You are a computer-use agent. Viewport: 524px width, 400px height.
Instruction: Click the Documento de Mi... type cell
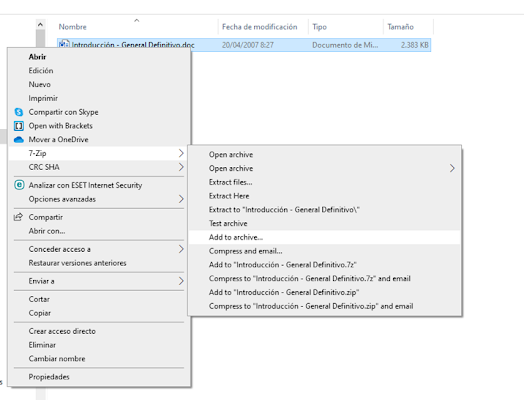tap(345, 45)
